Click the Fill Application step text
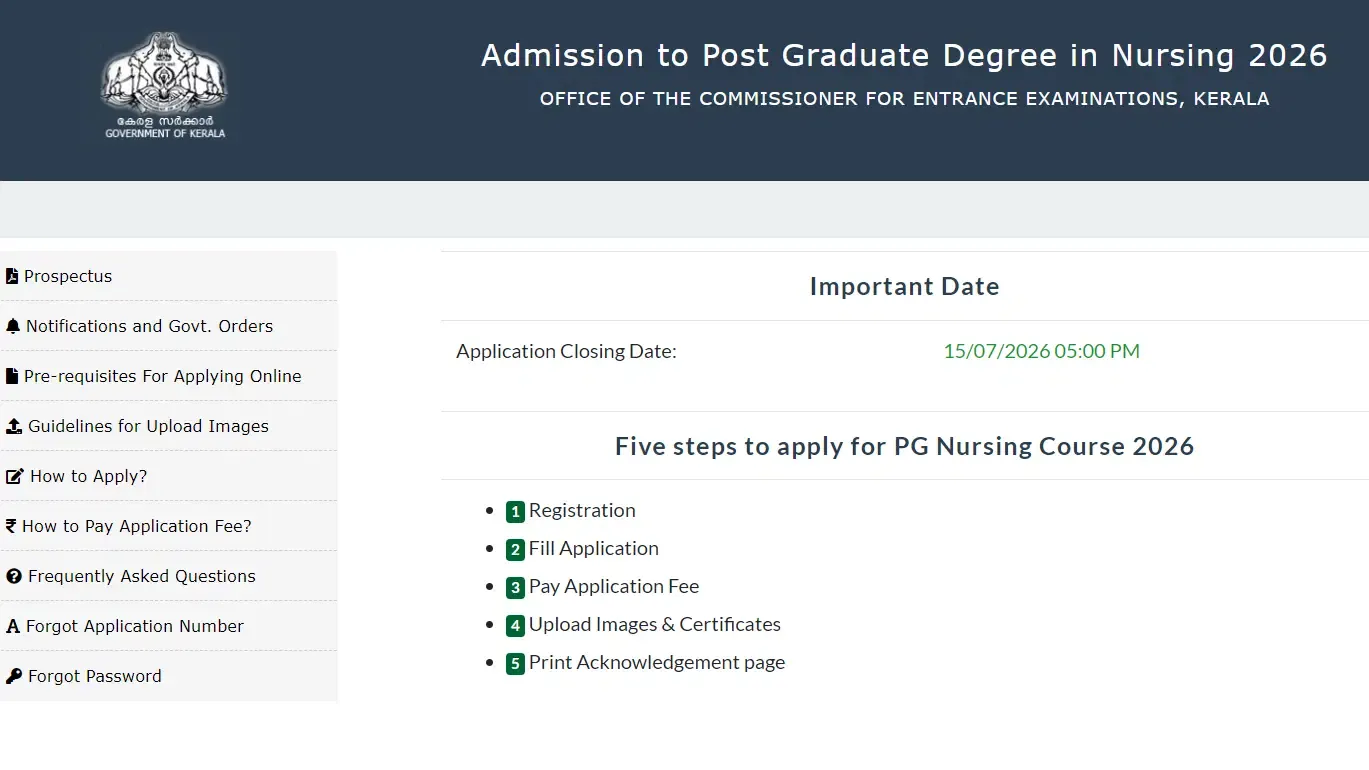 pyautogui.click(x=594, y=548)
